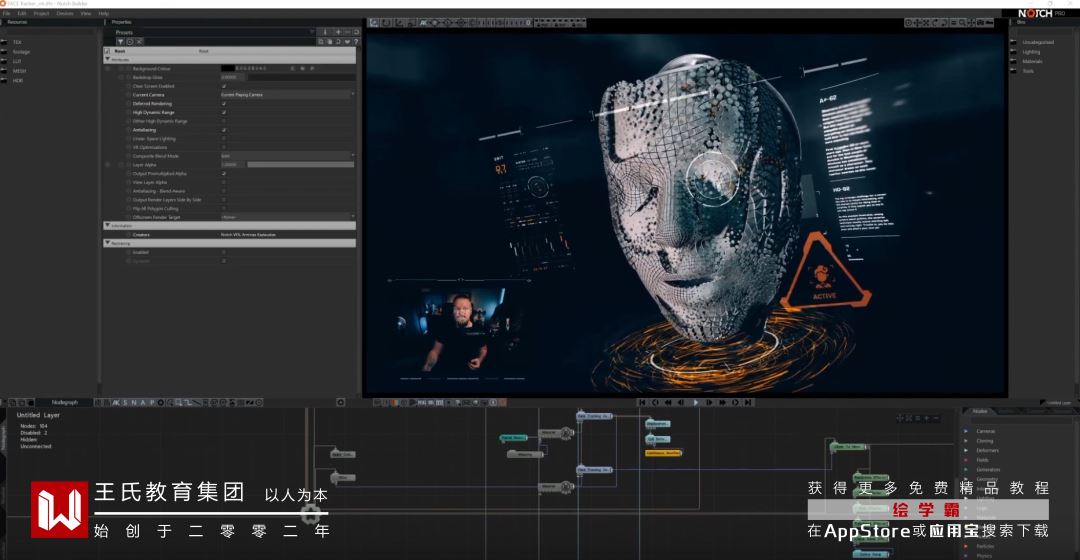Click the play button in transport controls
1080x560 pixels.
(x=696, y=402)
